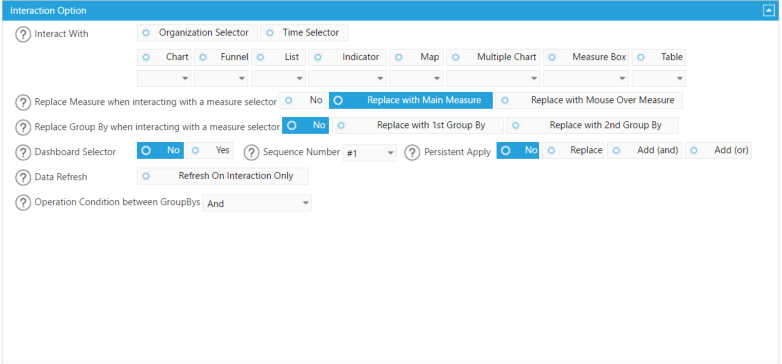Screen dimensions: 782x364
Task: Set Persistent Apply to Replace
Action: [x=573, y=151]
